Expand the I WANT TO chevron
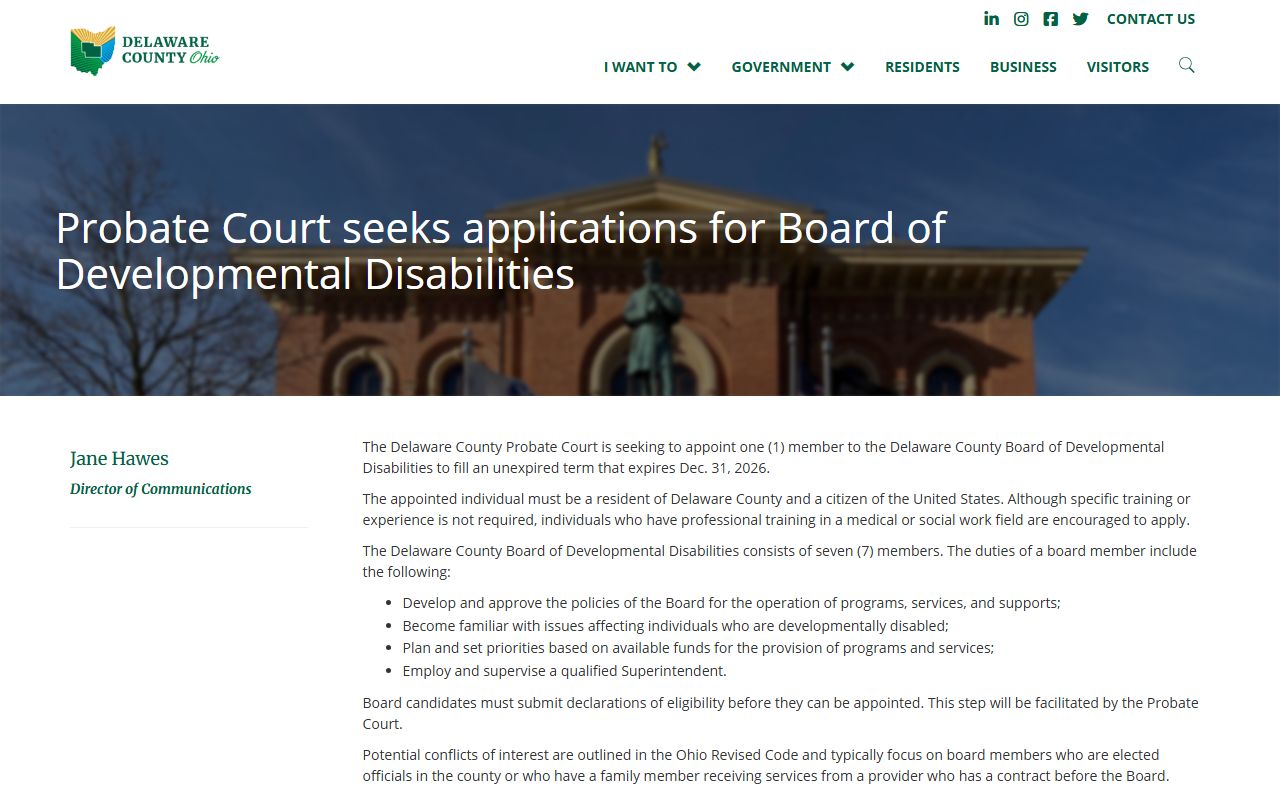Screen dimensions: 1280x800 (694, 67)
